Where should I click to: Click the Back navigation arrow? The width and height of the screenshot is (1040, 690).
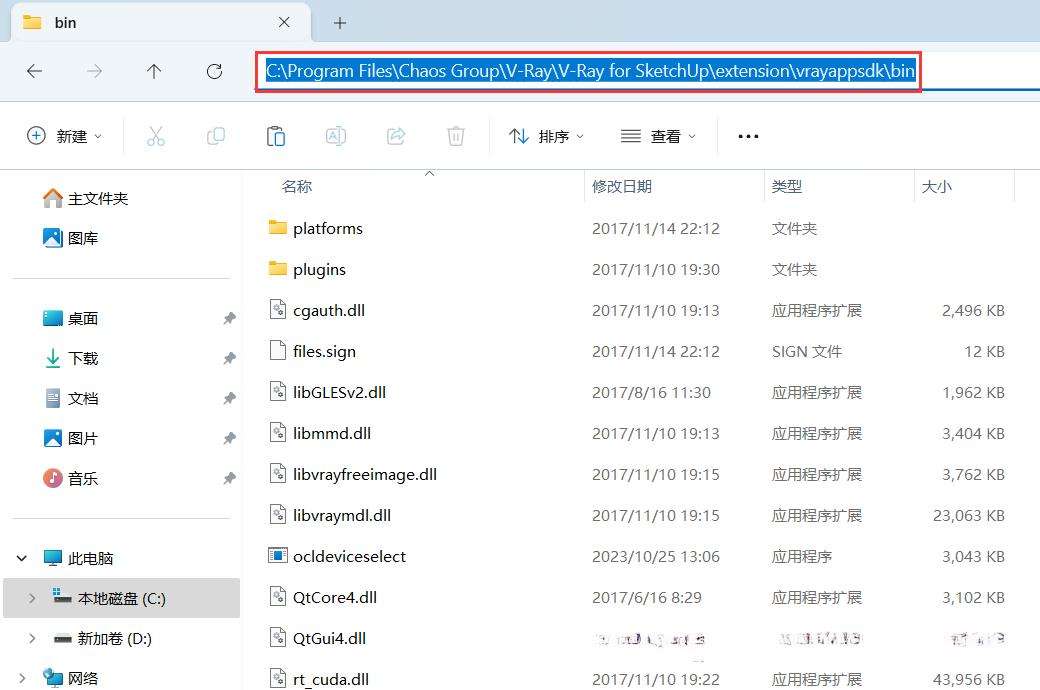(34, 71)
